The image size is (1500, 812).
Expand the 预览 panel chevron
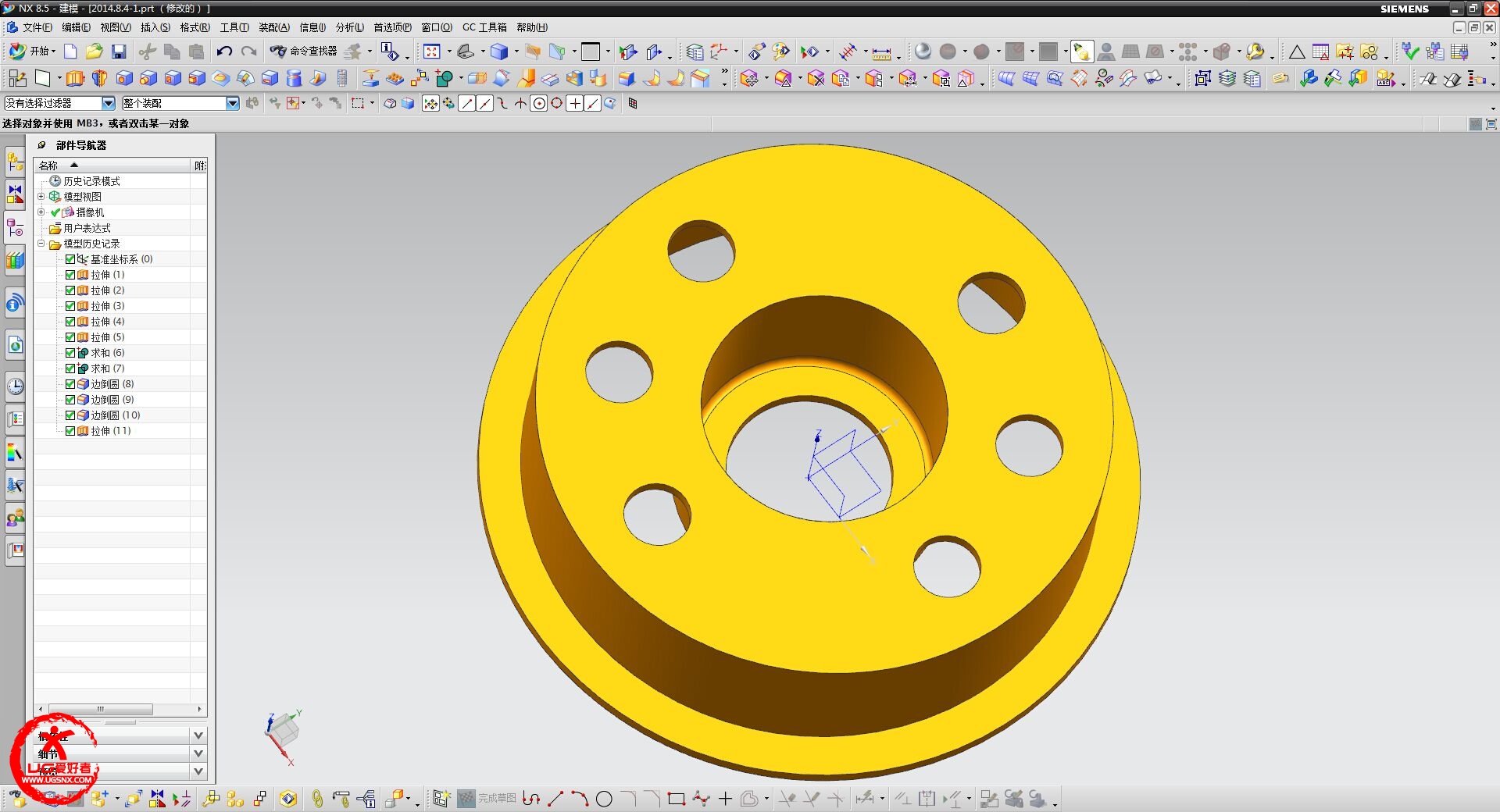[198, 771]
